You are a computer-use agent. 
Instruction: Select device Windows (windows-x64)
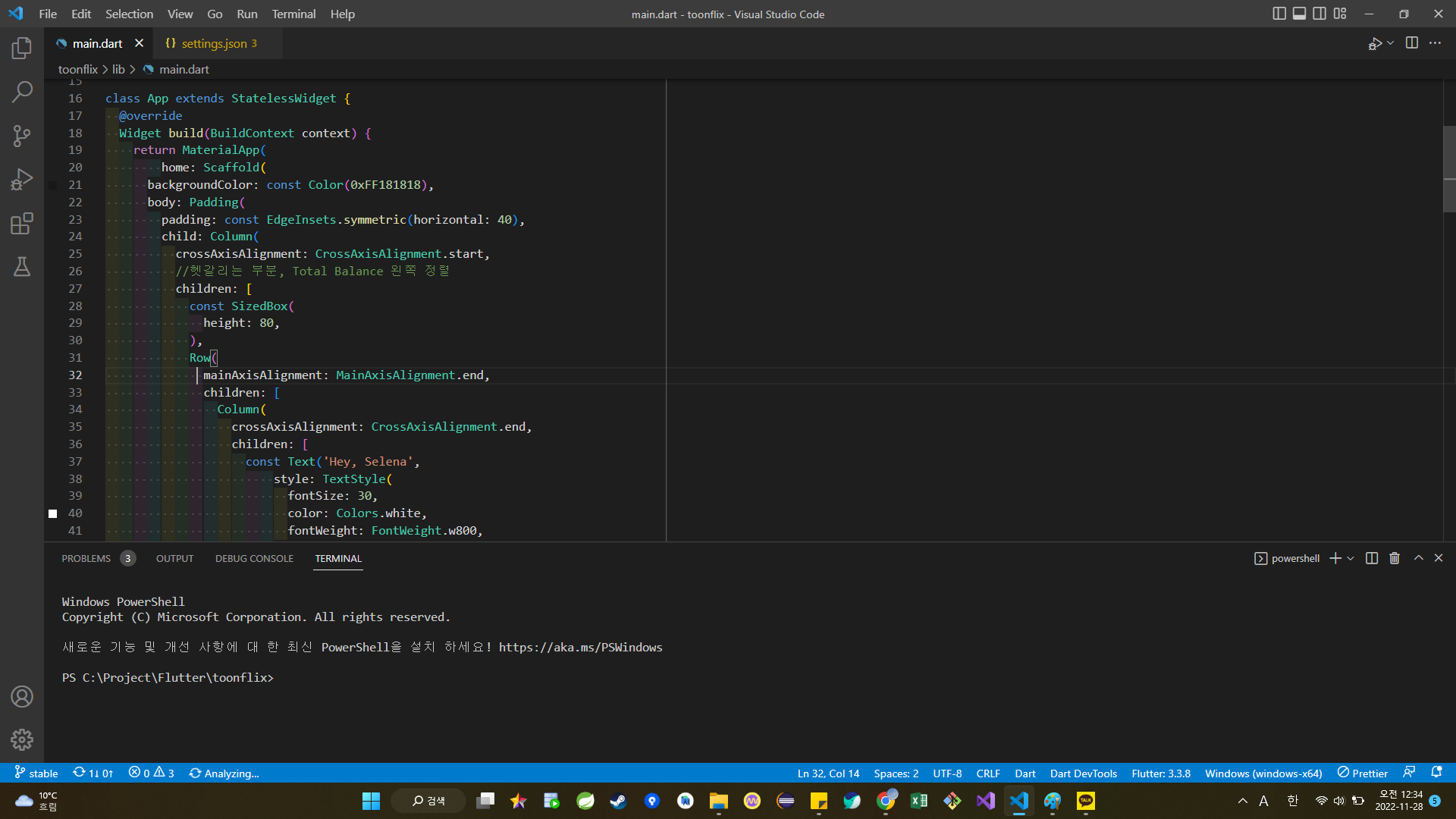pyautogui.click(x=1263, y=773)
